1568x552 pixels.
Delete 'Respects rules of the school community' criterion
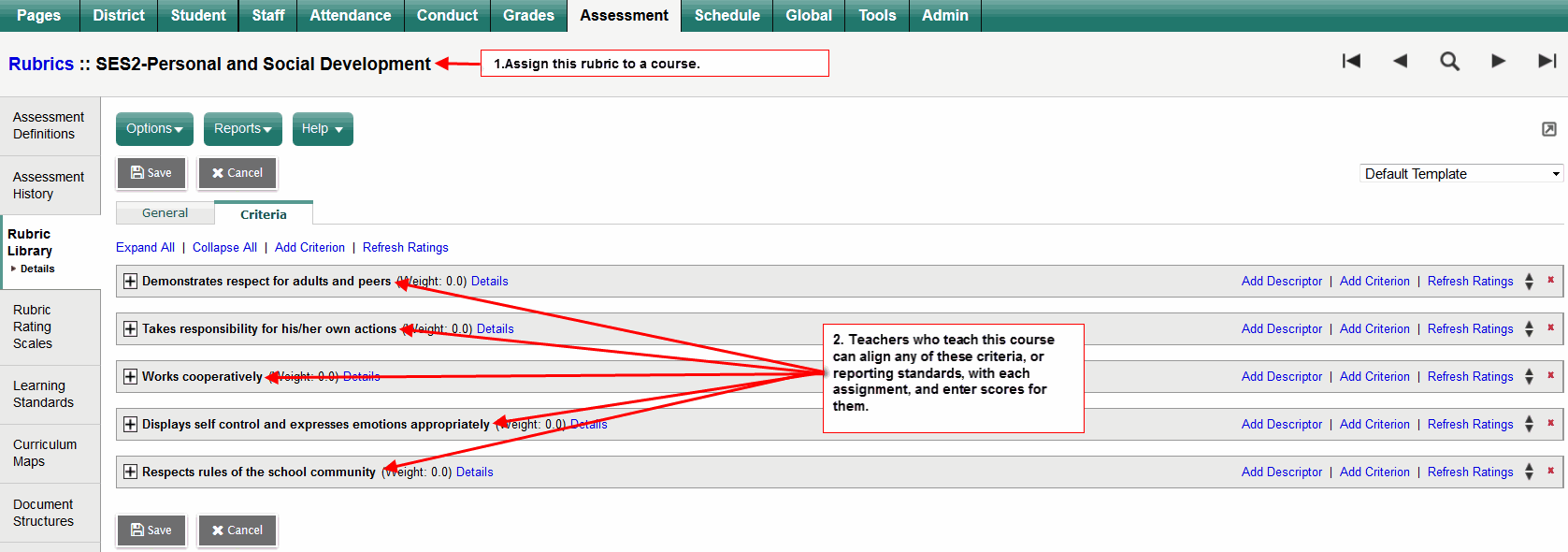click(x=1550, y=471)
